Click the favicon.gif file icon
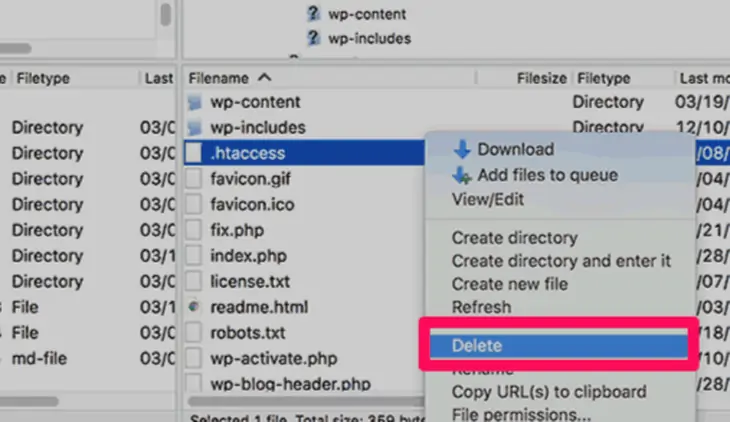 [195, 180]
